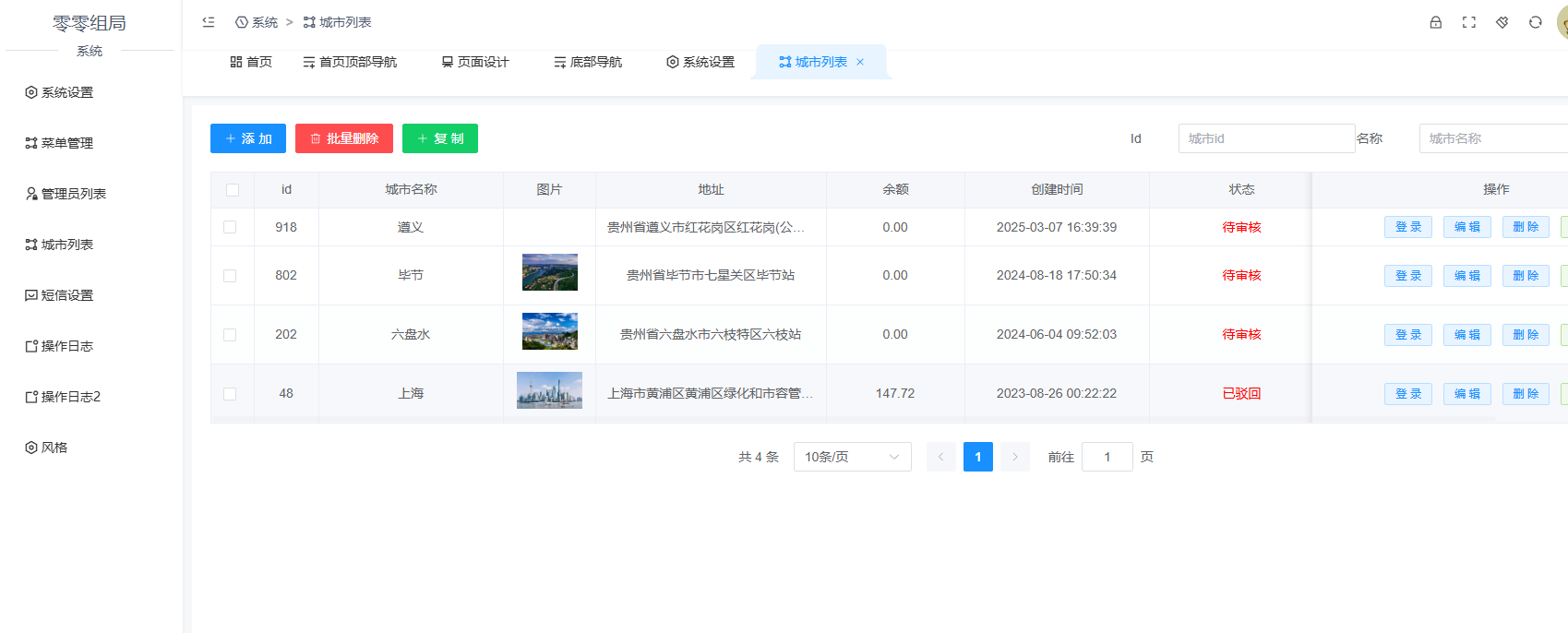Screen dimensions: 1568x633
Task: Open 管理员列表 in the sidebar
Action: (x=73, y=194)
